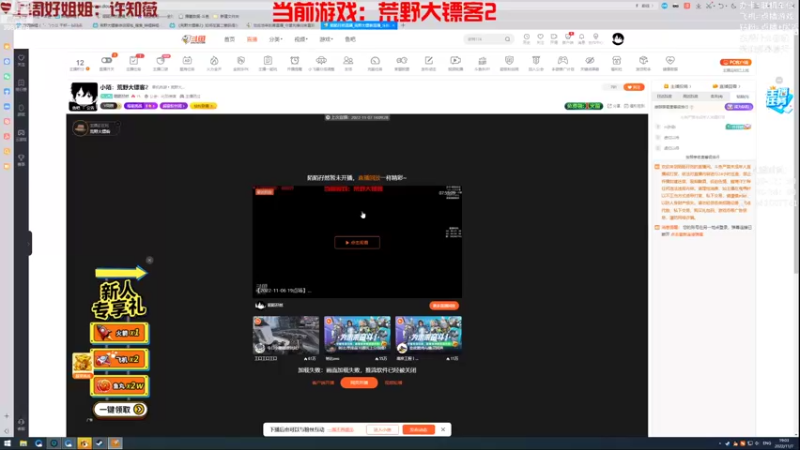Open watch history clock icon in header
This screenshot has height=450, width=800.
527,37
